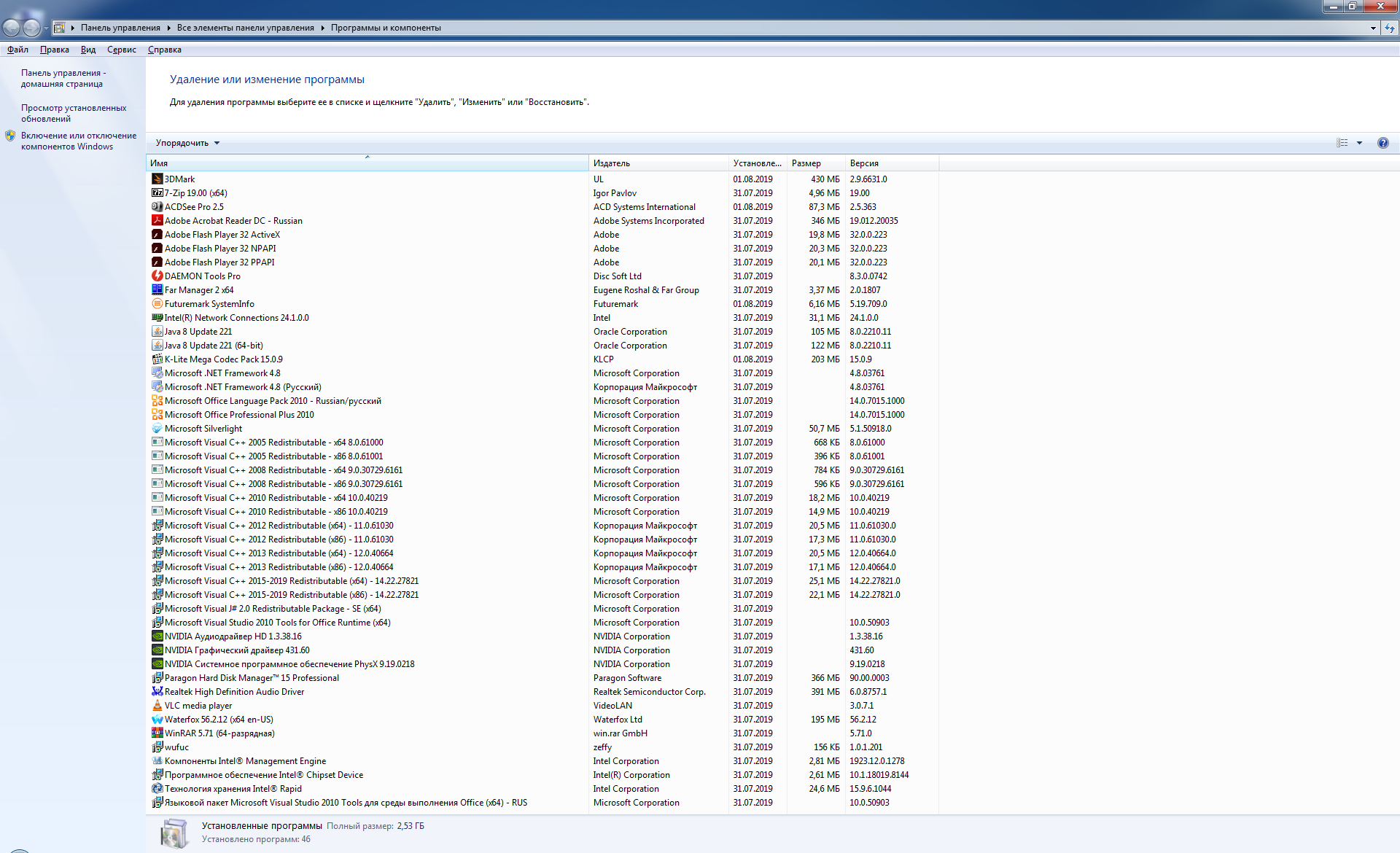
Task: Click the 3DMark program icon
Action: click(157, 179)
